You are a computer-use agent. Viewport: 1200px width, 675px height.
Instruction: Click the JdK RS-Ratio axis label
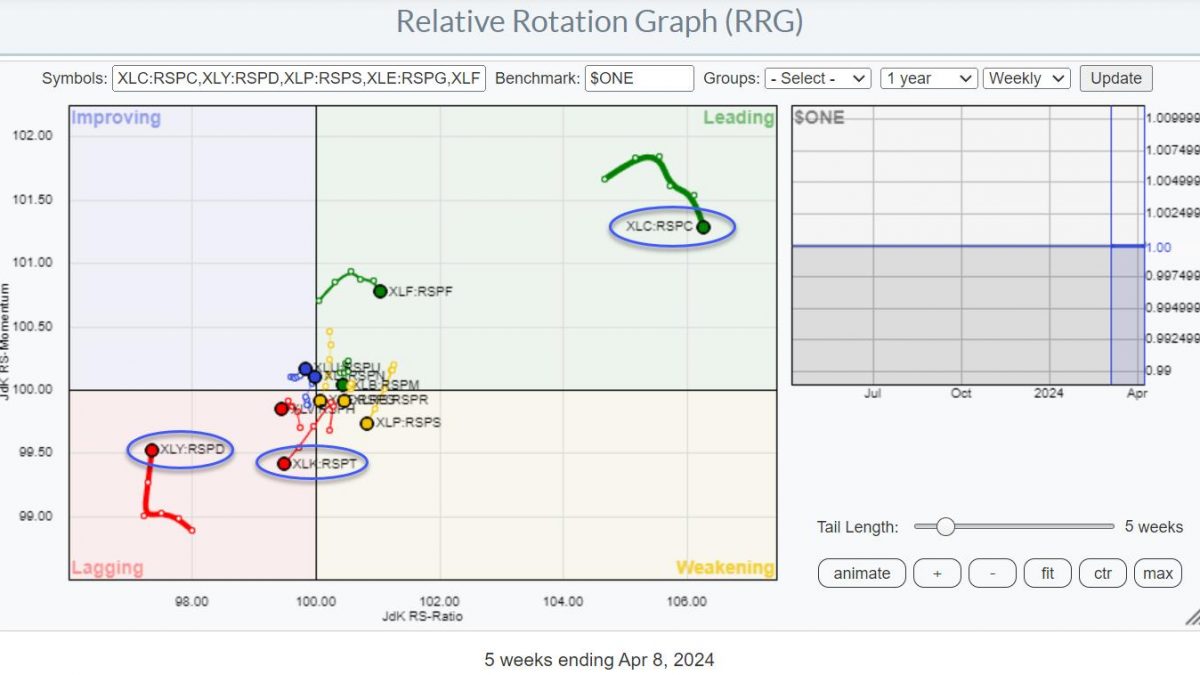422,617
